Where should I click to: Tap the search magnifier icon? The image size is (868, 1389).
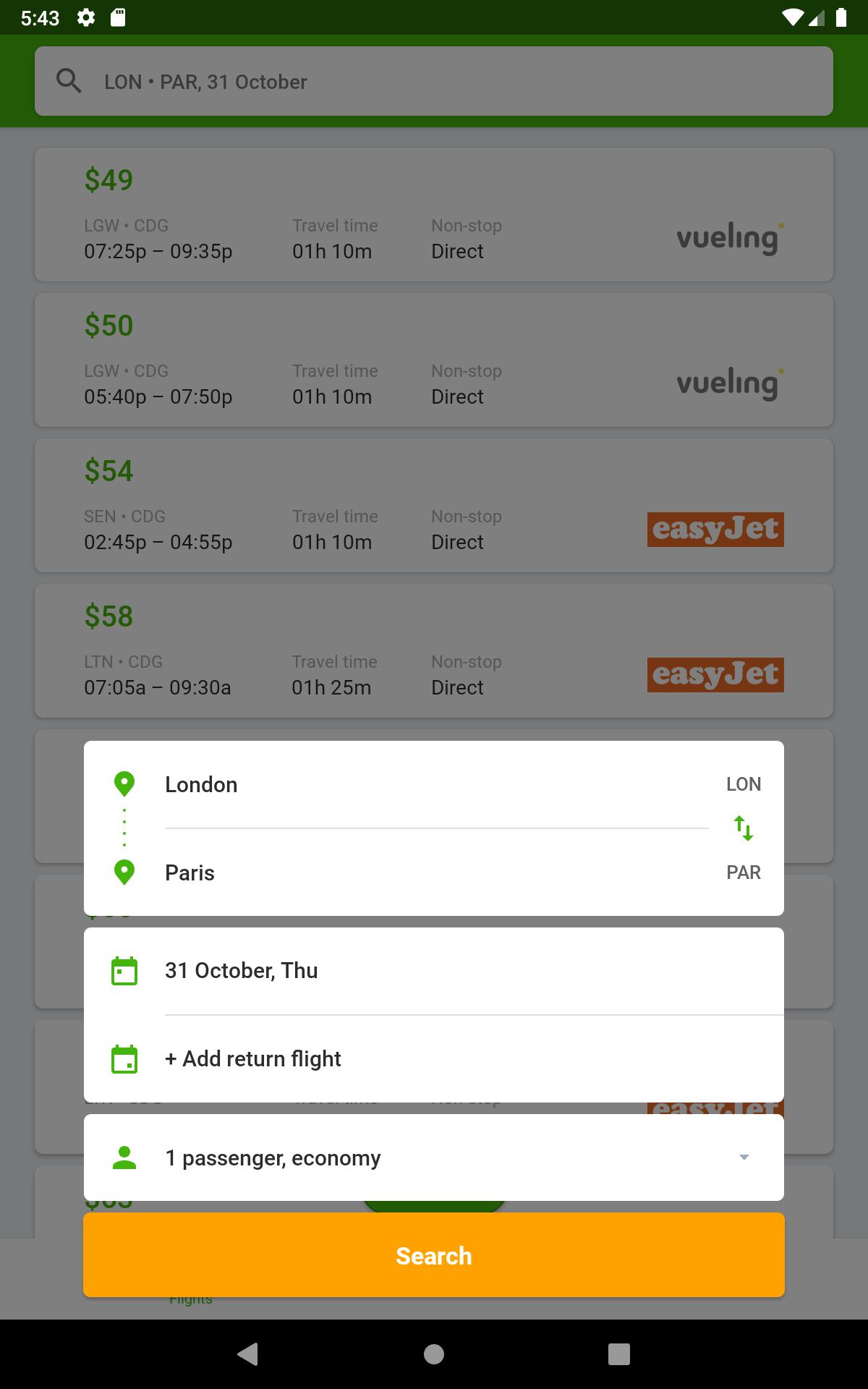69,81
